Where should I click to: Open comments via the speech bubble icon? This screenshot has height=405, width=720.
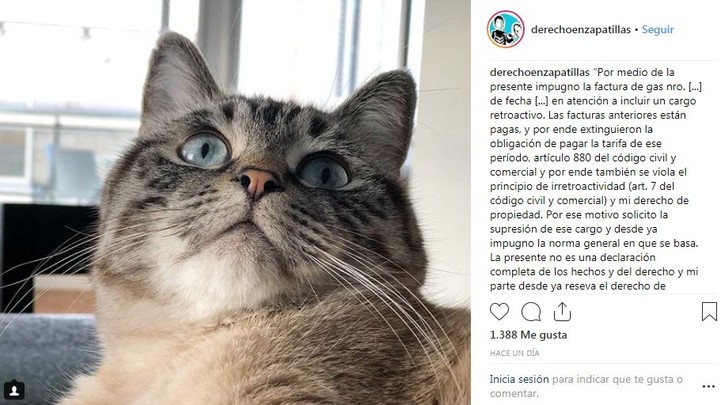pos(531,312)
